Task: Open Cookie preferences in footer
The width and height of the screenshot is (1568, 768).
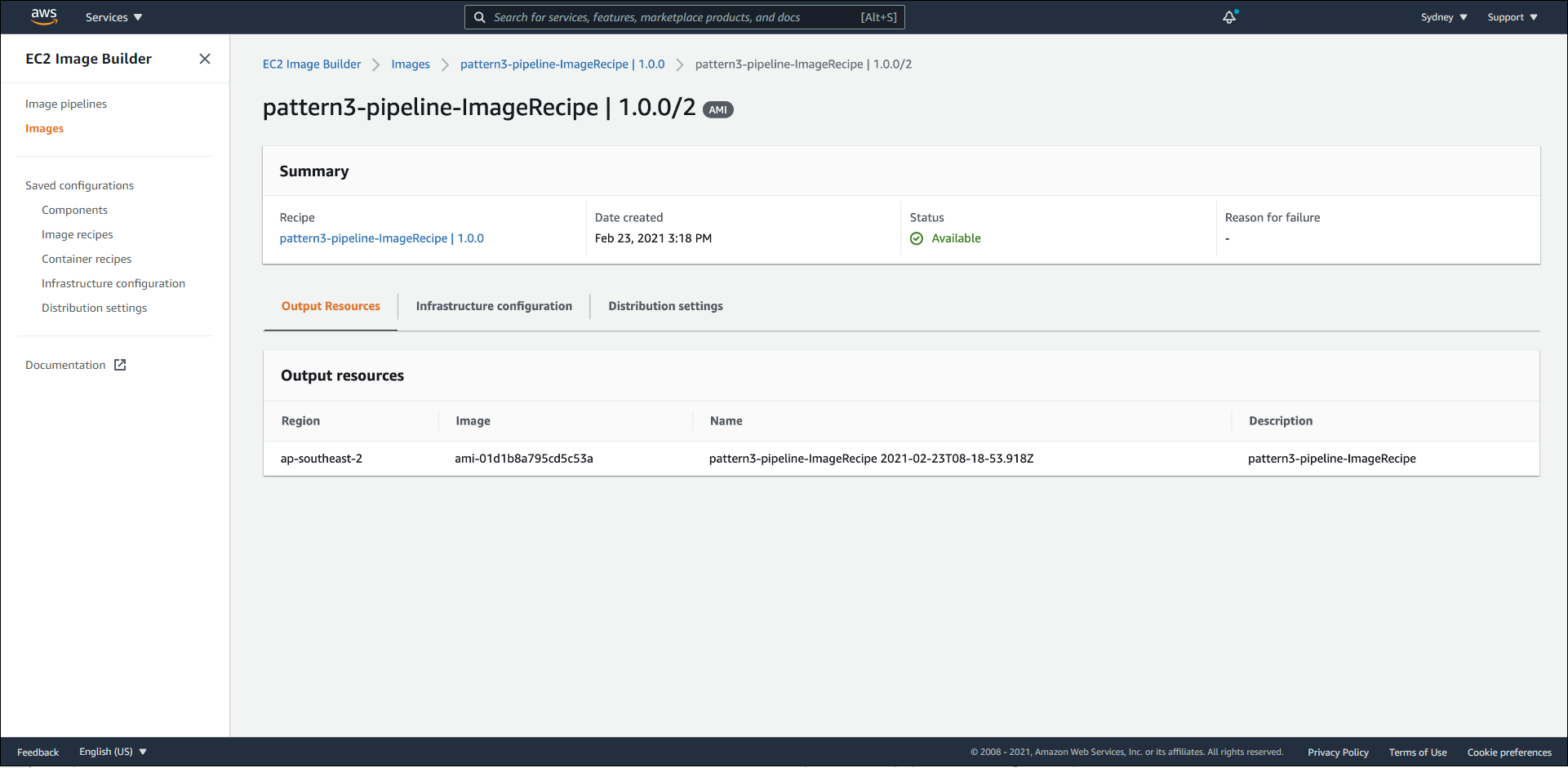Action: coord(1509,752)
